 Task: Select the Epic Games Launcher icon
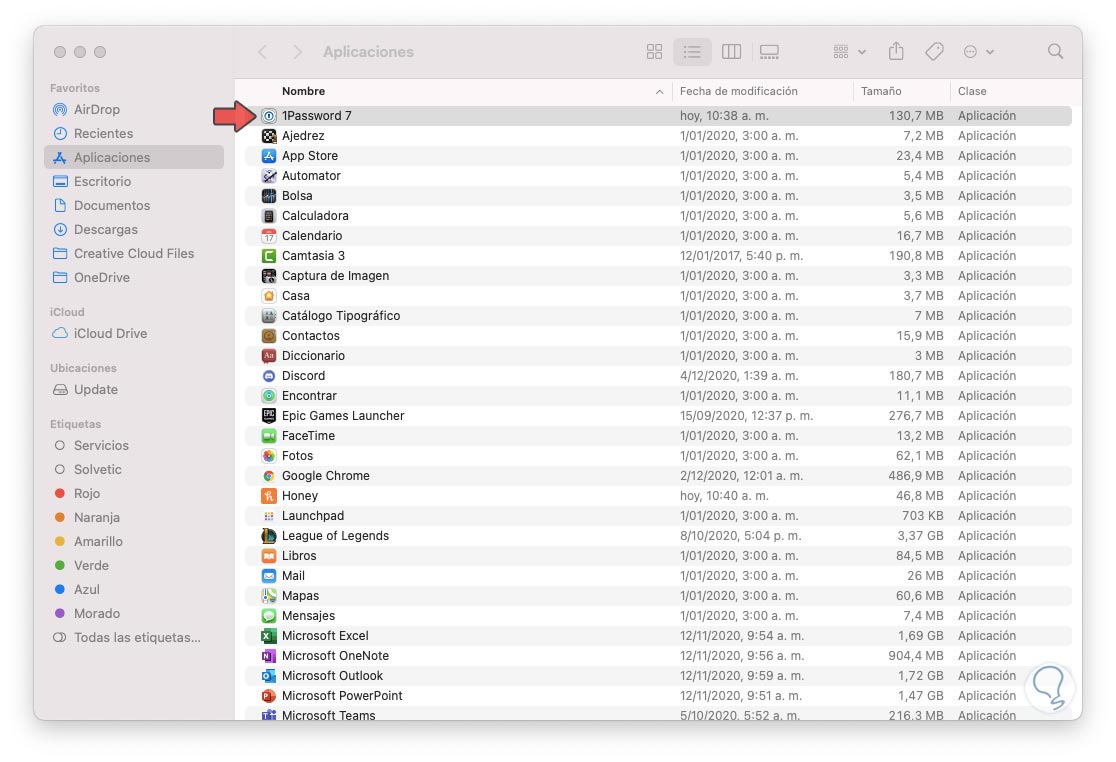[268, 416]
